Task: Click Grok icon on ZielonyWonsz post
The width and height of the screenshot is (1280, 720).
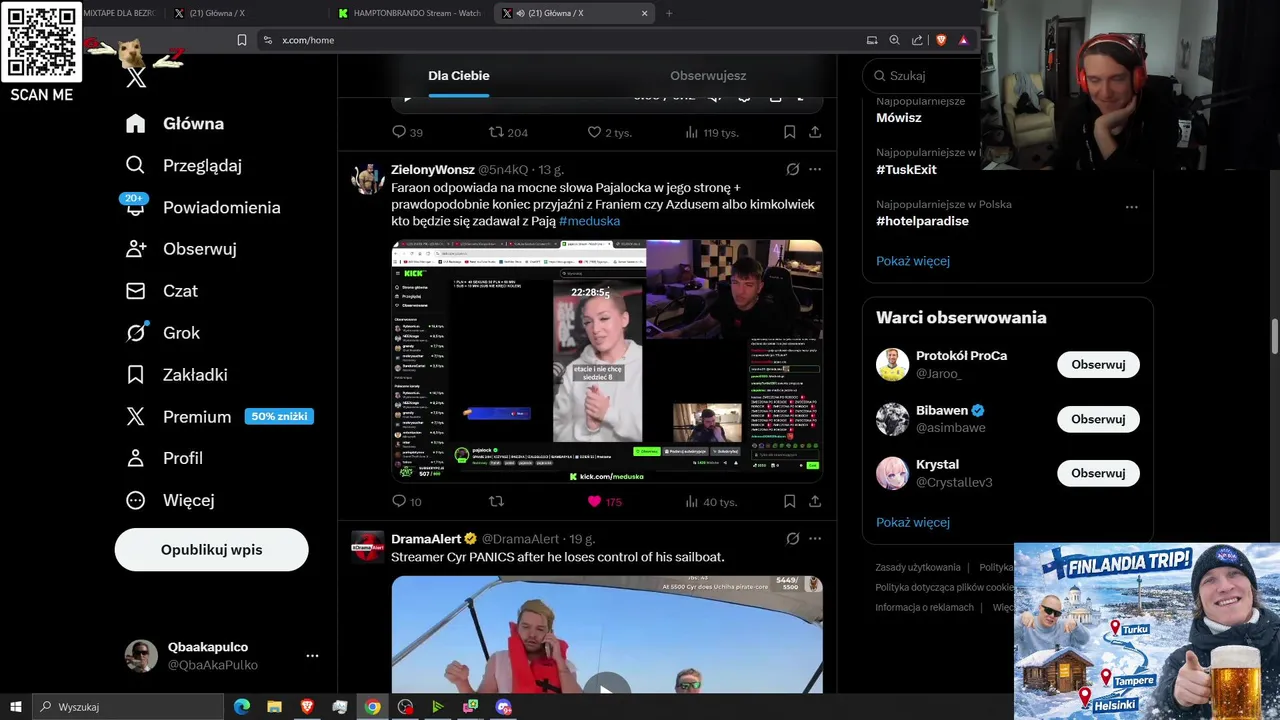Action: (x=793, y=170)
